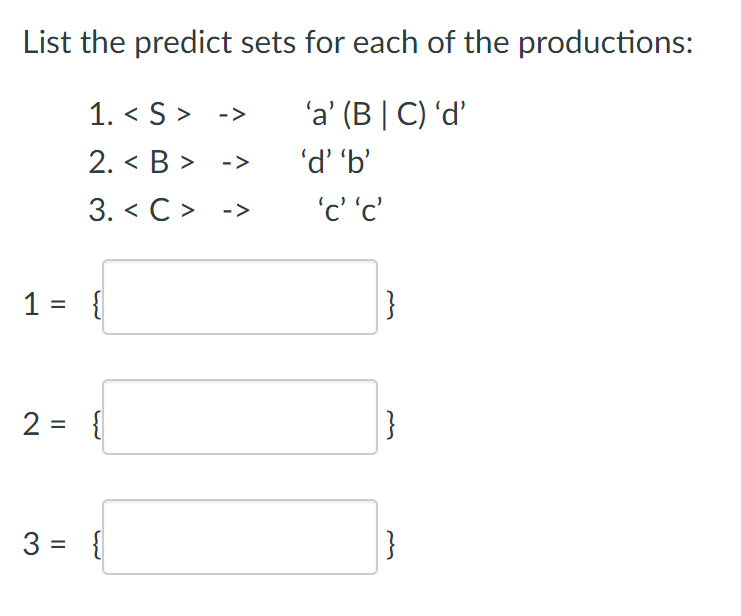This screenshot has height=616, width=741.
Task: Click the < B > nonterminal in production 2
Action: pyautogui.click(x=159, y=162)
